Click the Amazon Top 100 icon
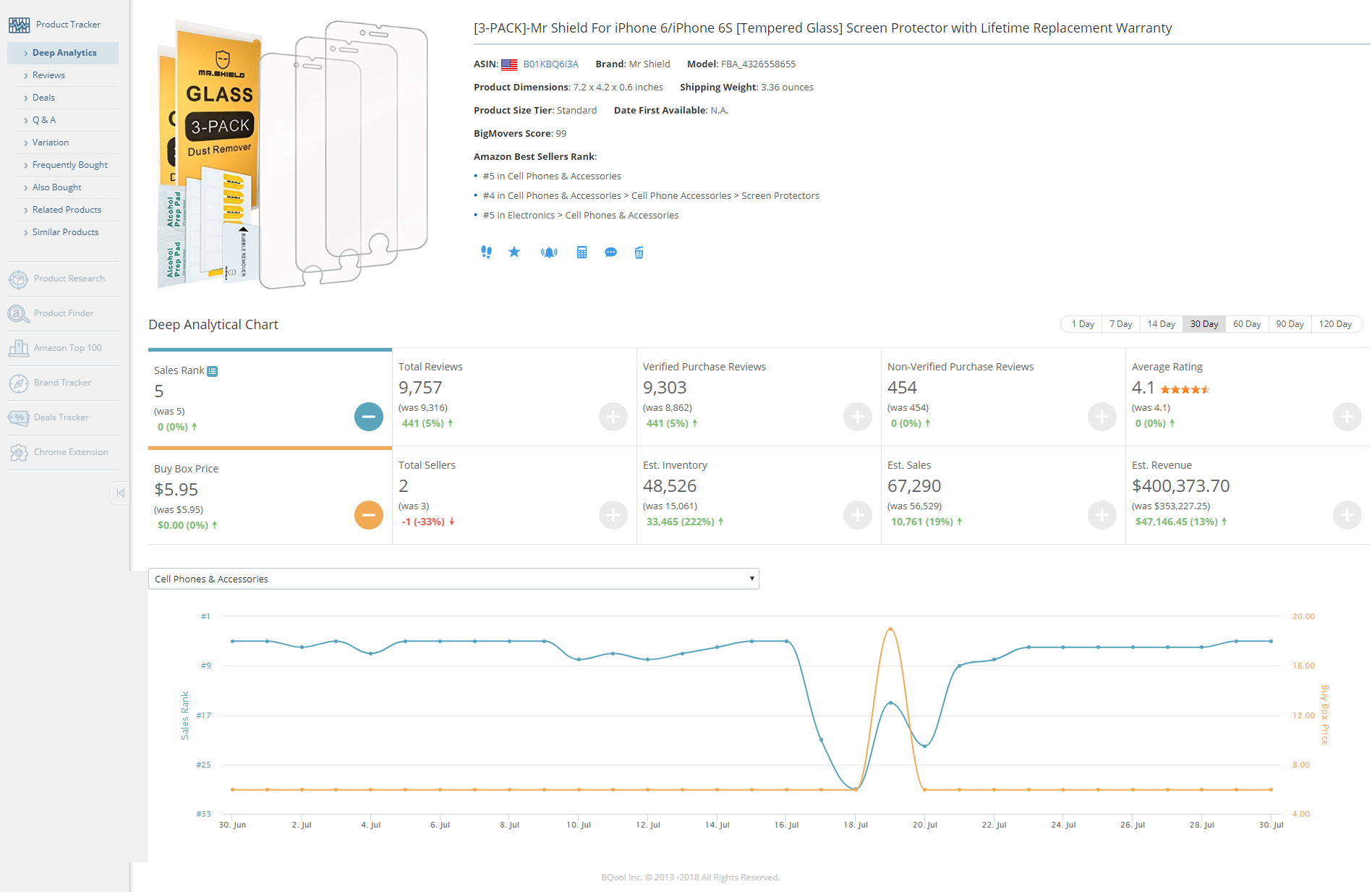This screenshot has width=1372, height=892. (18, 348)
